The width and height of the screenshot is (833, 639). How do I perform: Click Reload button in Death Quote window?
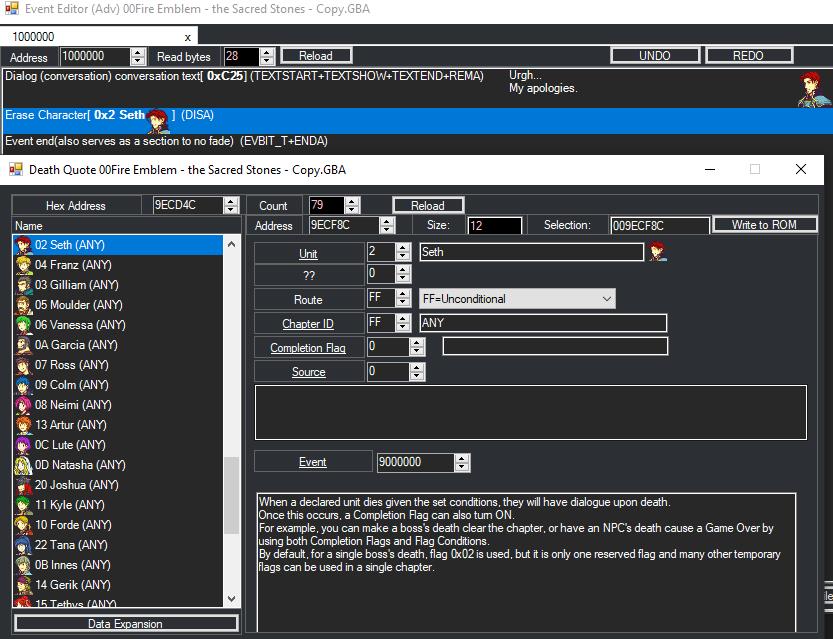click(x=428, y=206)
